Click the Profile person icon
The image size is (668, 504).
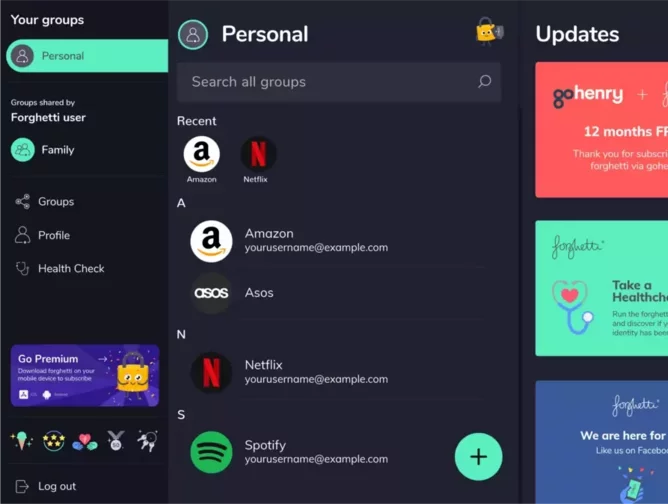[x=23, y=235]
